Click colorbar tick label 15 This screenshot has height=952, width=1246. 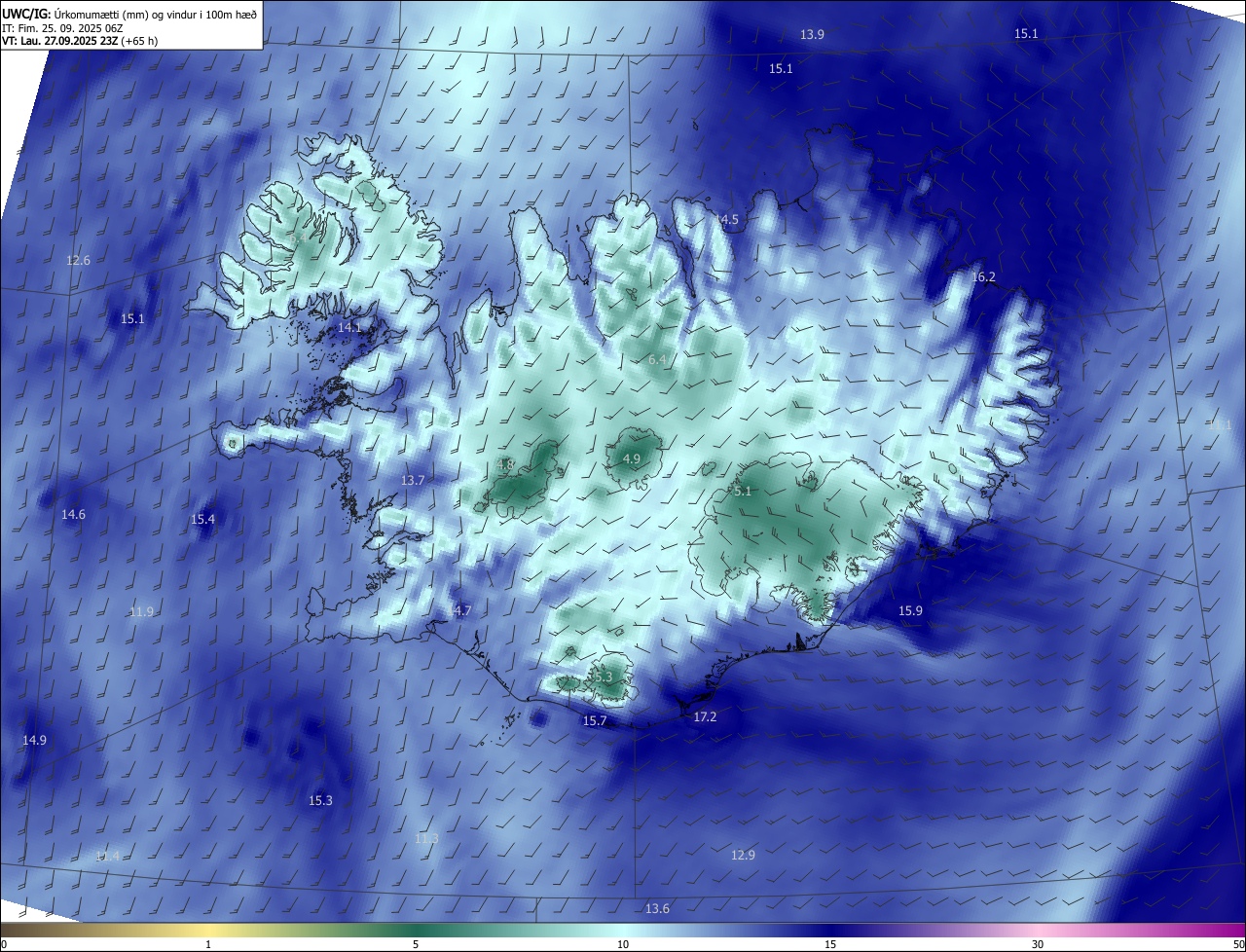pos(830,944)
